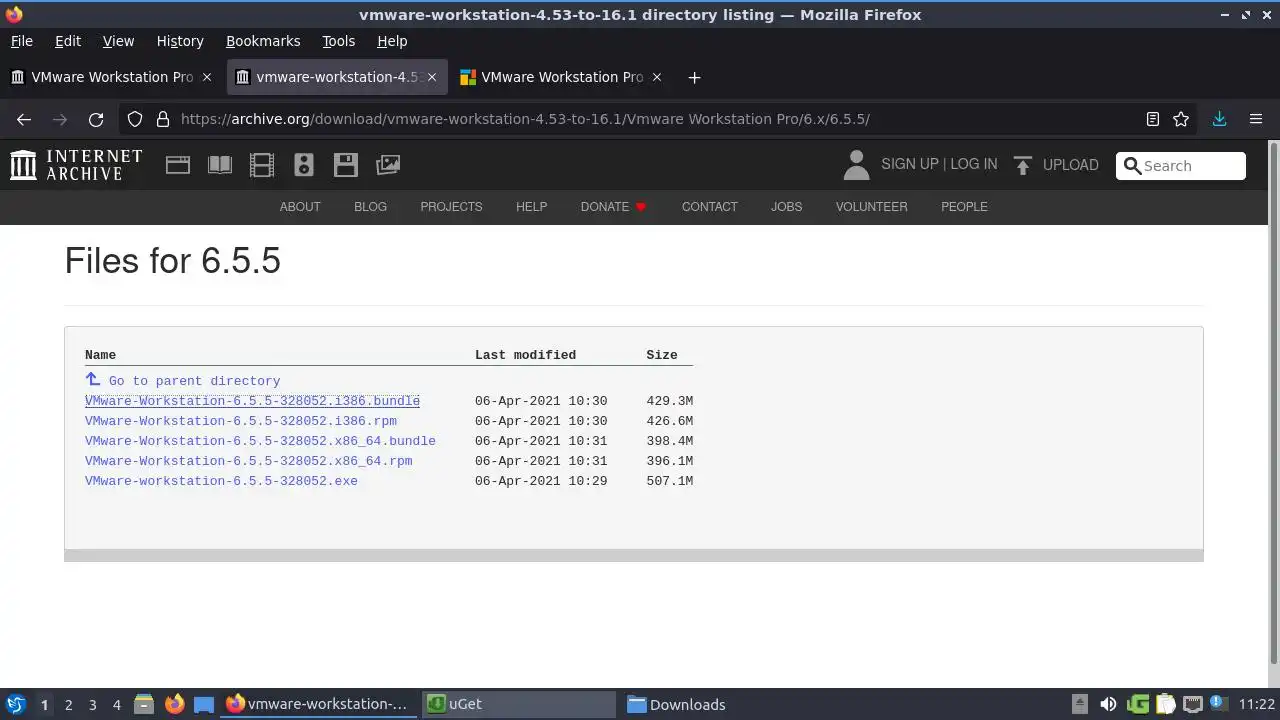Reload the page with the refresh icon
The image size is (1280, 720).
[96, 119]
